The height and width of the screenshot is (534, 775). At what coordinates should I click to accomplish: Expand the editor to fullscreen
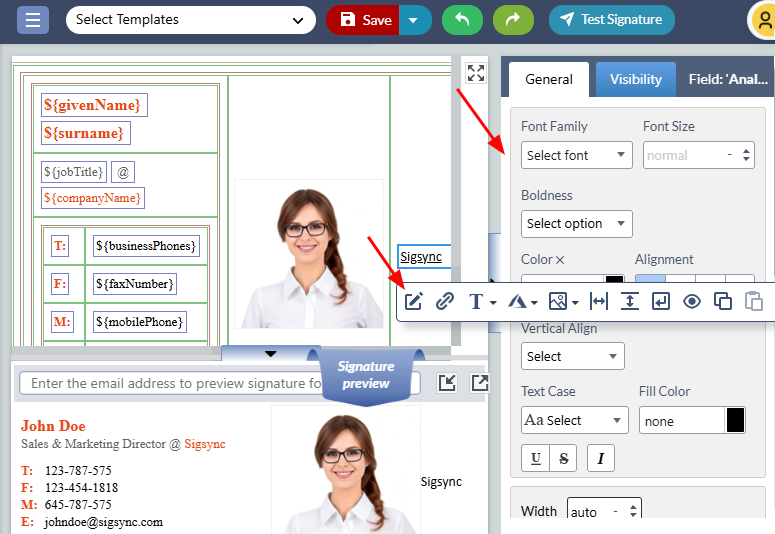476,73
